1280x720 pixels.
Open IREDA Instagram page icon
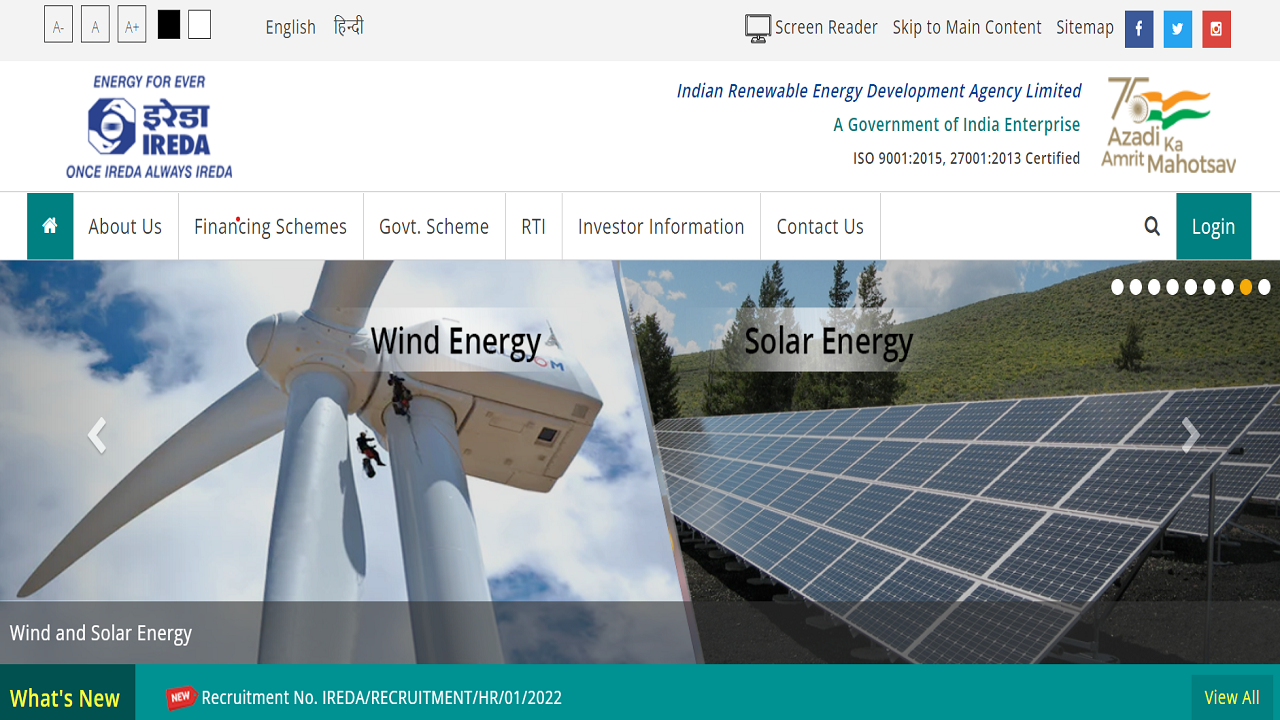coord(1216,29)
